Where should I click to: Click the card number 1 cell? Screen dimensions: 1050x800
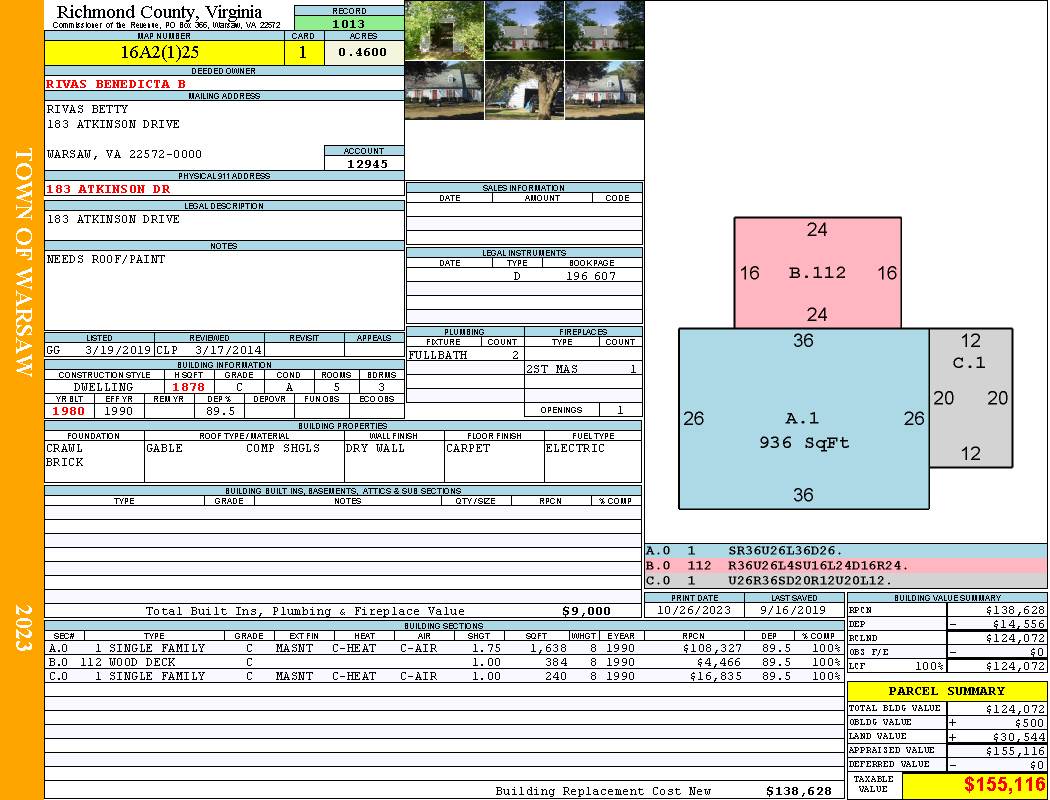[x=303, y=52]
